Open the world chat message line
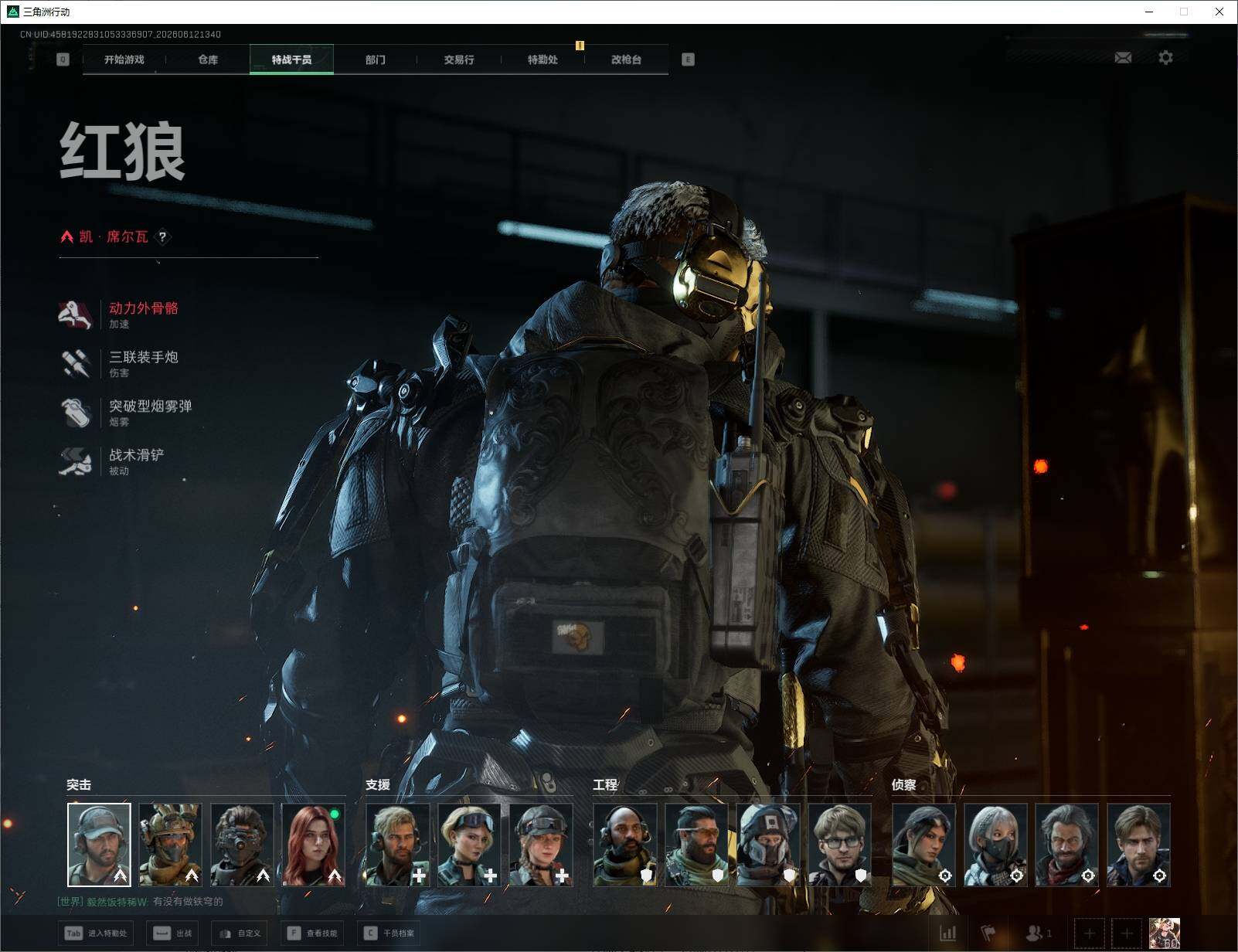Viewport: 1238px width, 952px height. click(x=141, y=901)
